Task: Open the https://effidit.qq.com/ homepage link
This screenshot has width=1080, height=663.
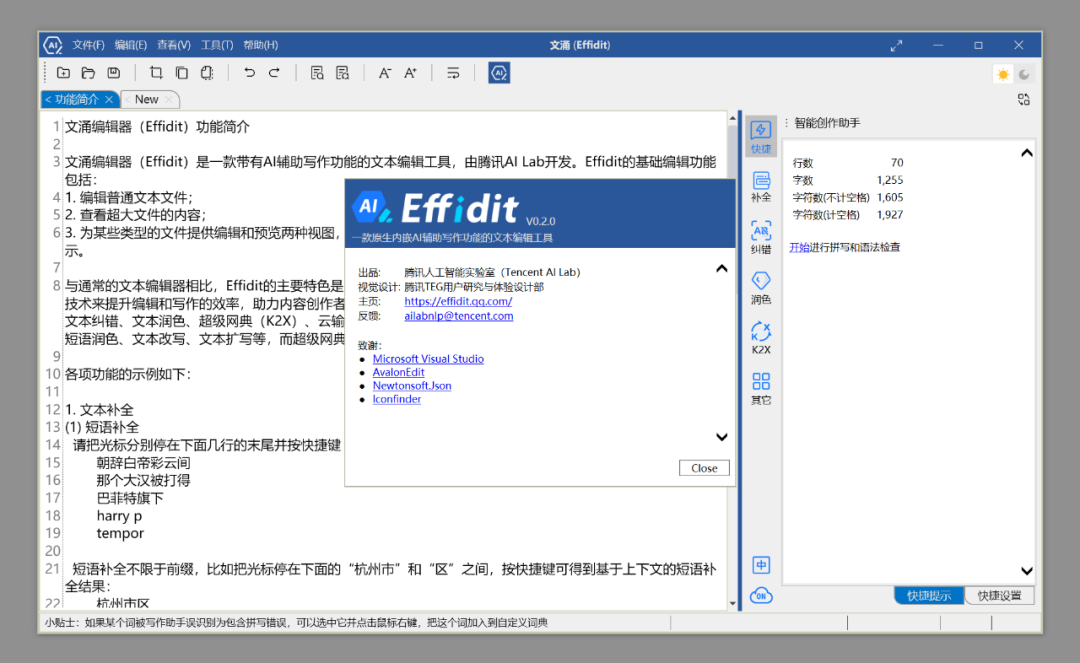Action: click(458, 301)
